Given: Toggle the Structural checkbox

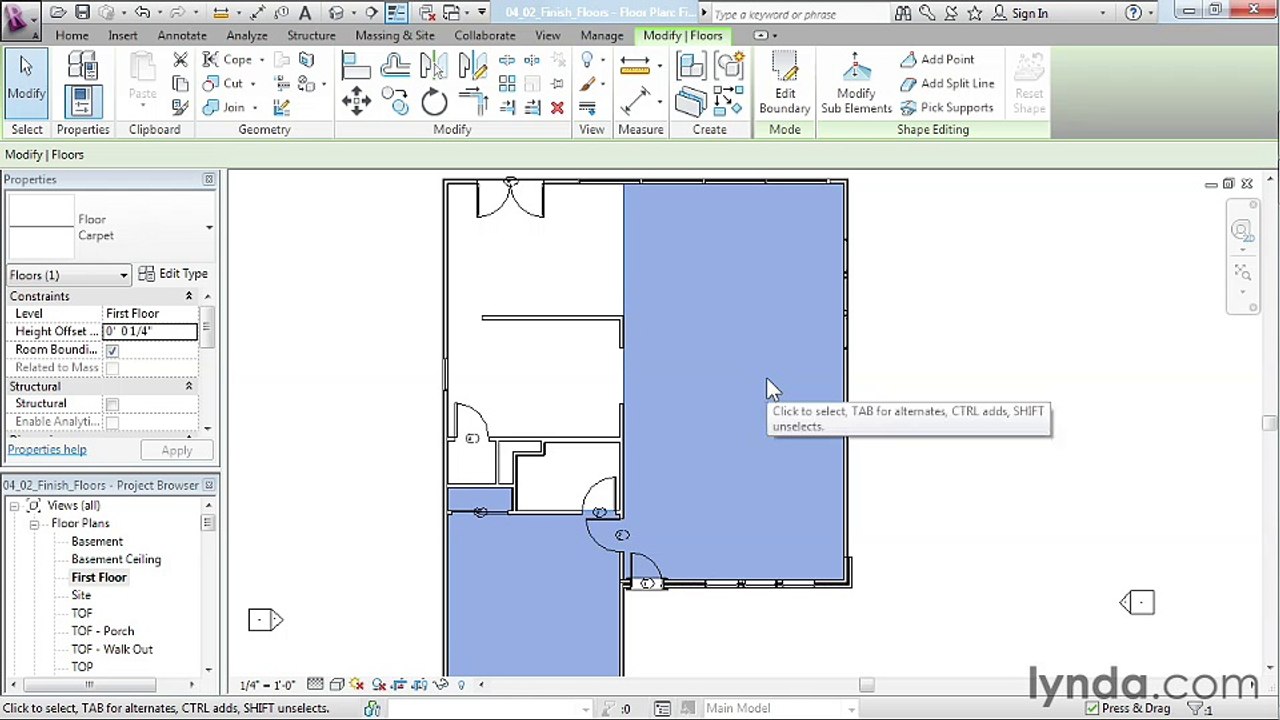Looking at the screenshot, I should pyautogui.click(x=112, y=404).
